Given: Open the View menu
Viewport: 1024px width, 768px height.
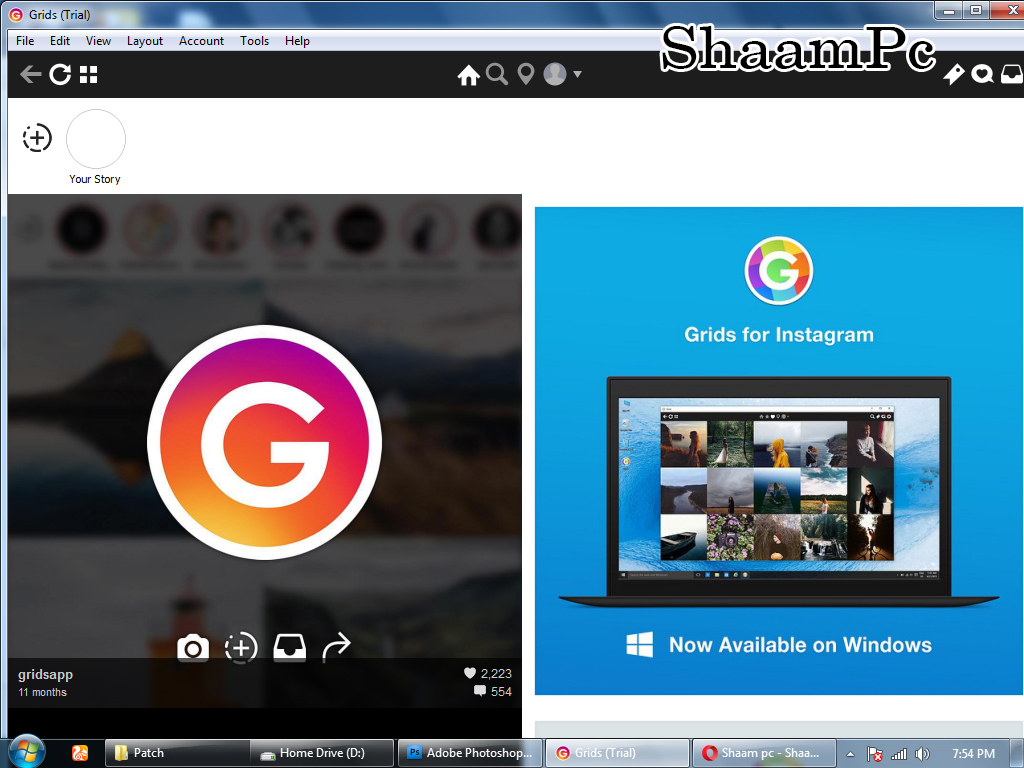Looking at the screenshot, I should (98, 40).
